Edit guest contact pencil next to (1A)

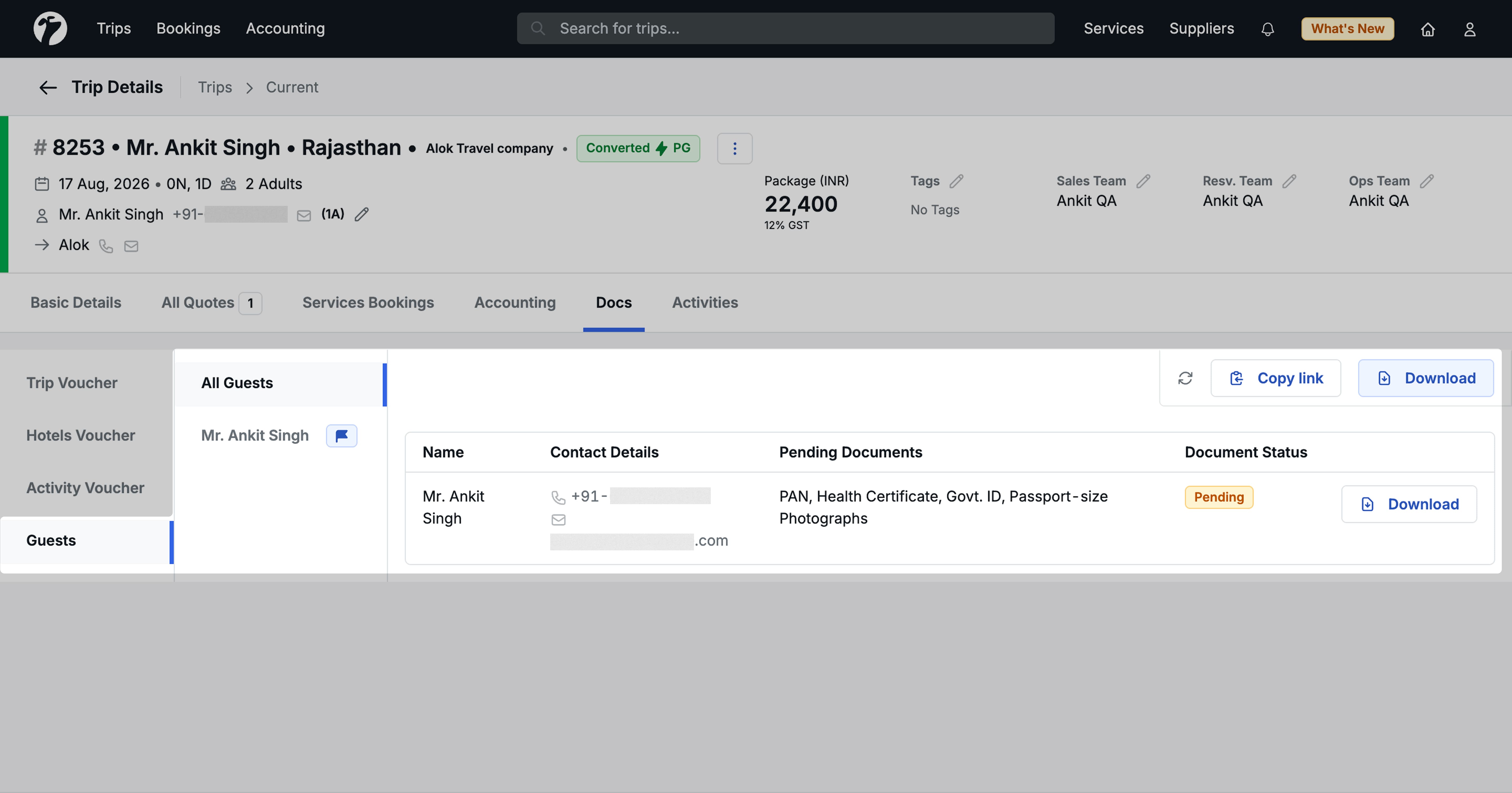coord(361,214)
